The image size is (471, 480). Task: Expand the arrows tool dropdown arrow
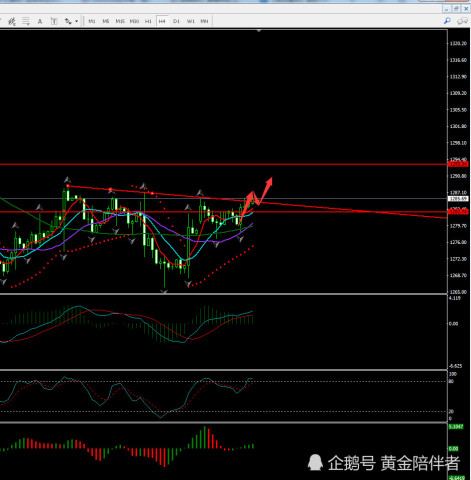pyautogui.click(x=77, y=21)
